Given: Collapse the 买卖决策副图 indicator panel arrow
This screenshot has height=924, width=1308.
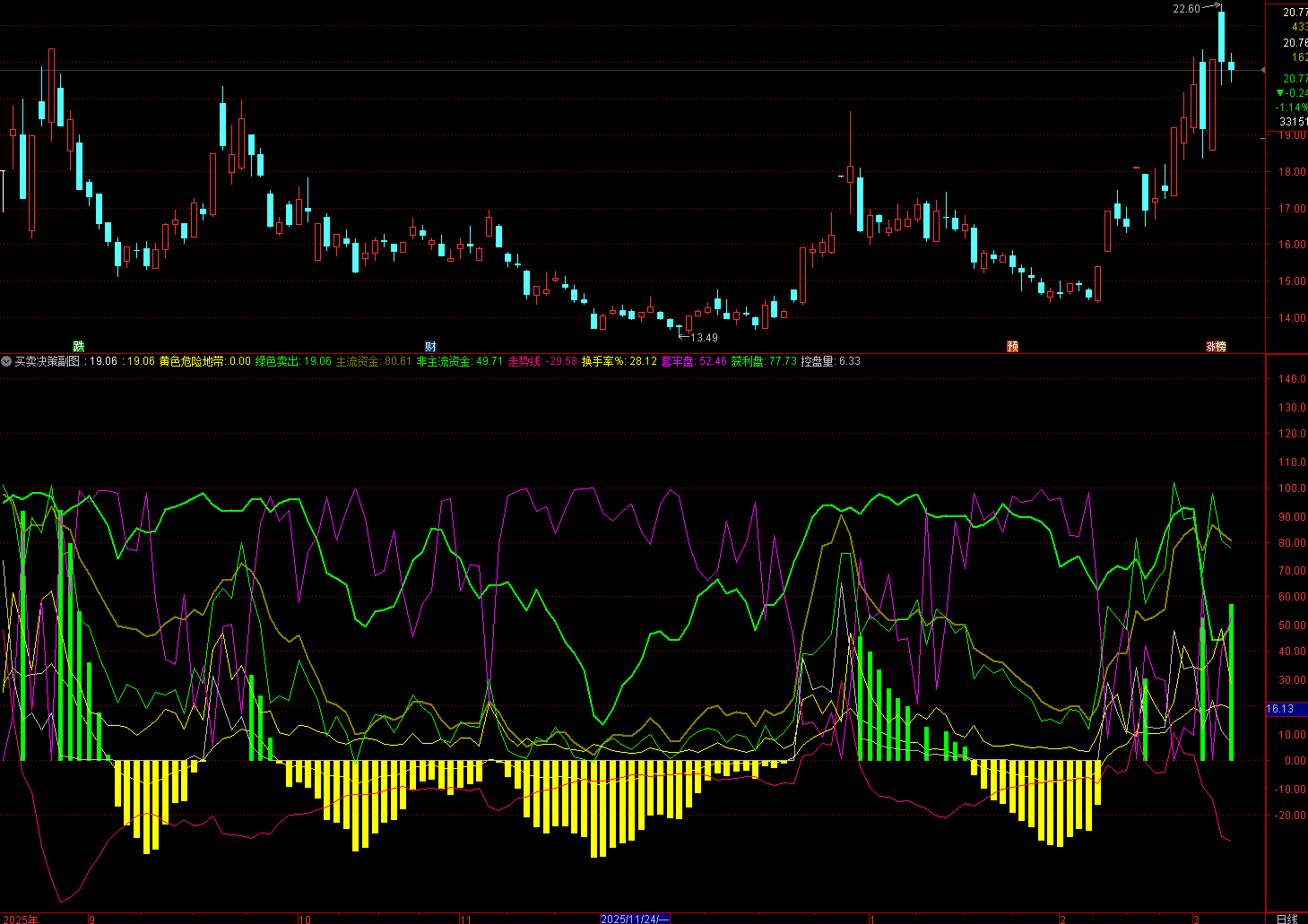Looking at the screenshot, I should [6, 361].
